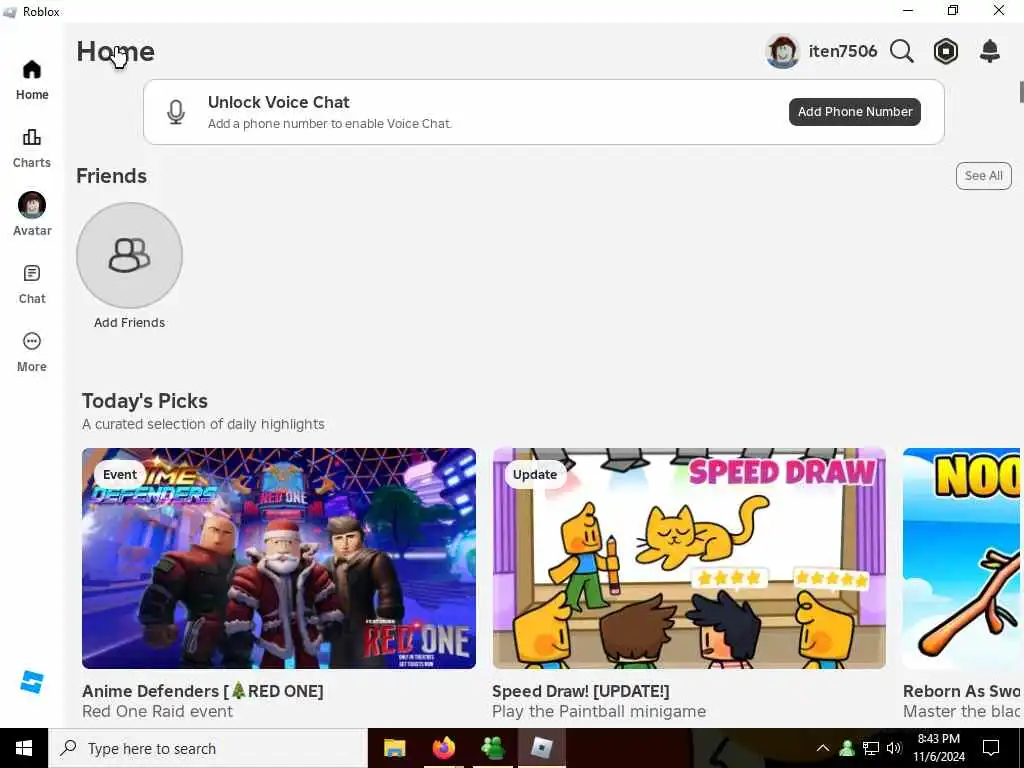This screenshot has height=768, width=1024.
Task: Click the iten7506 profile avatar picture
Action: click(x=782, y=51)
